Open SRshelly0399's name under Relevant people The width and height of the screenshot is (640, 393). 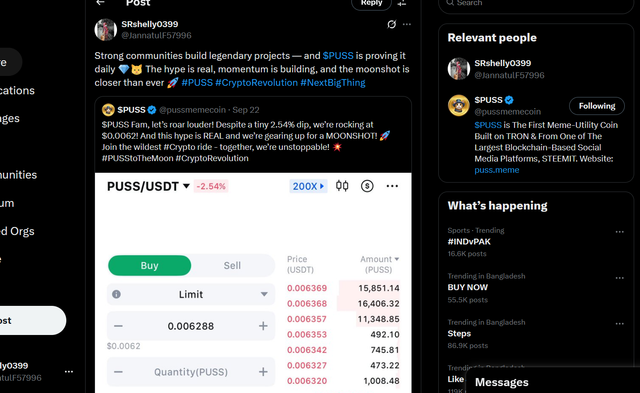tap(502, 63)
